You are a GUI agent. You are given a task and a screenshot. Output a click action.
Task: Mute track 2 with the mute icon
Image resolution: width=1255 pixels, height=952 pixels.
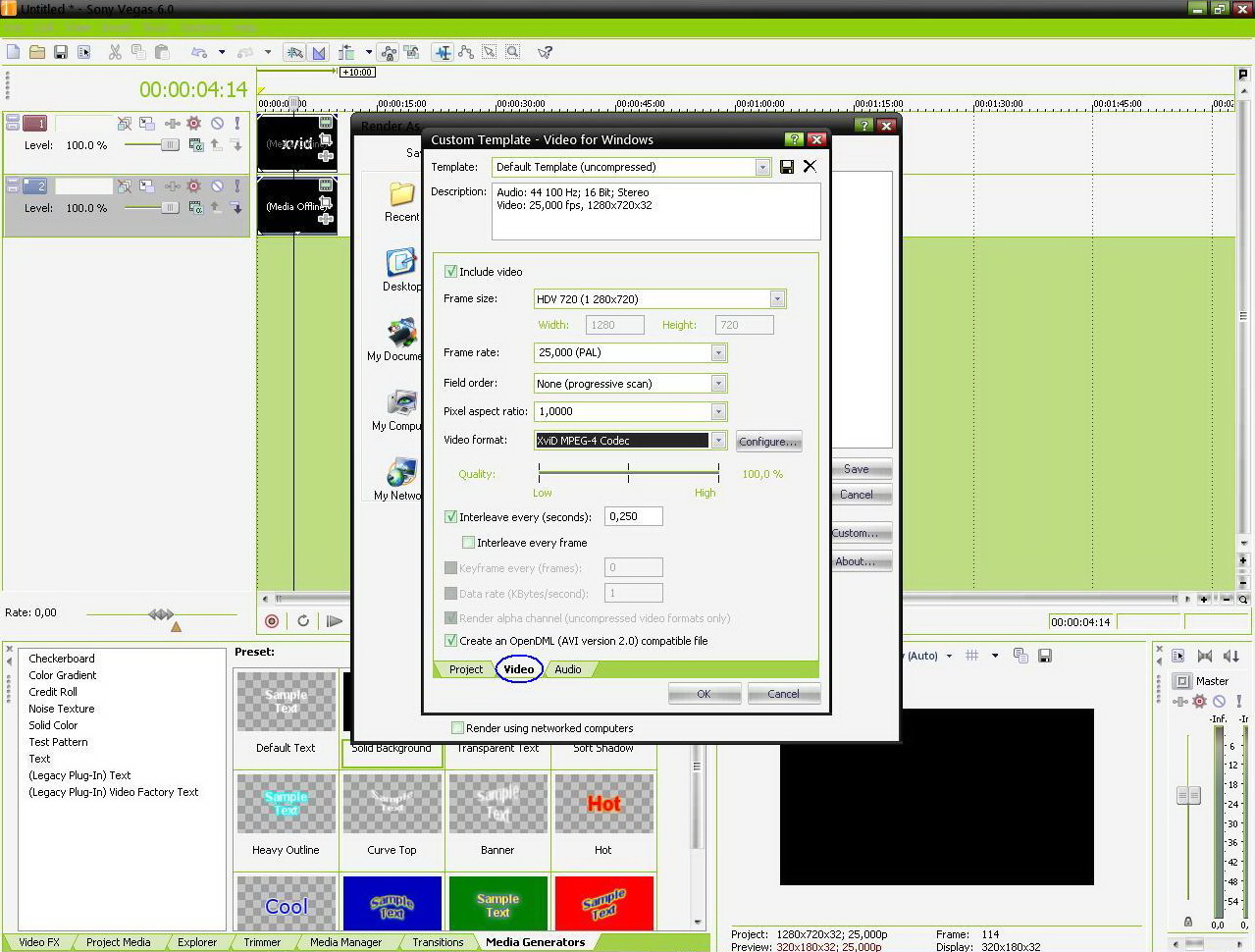click(x=217, y=185)
